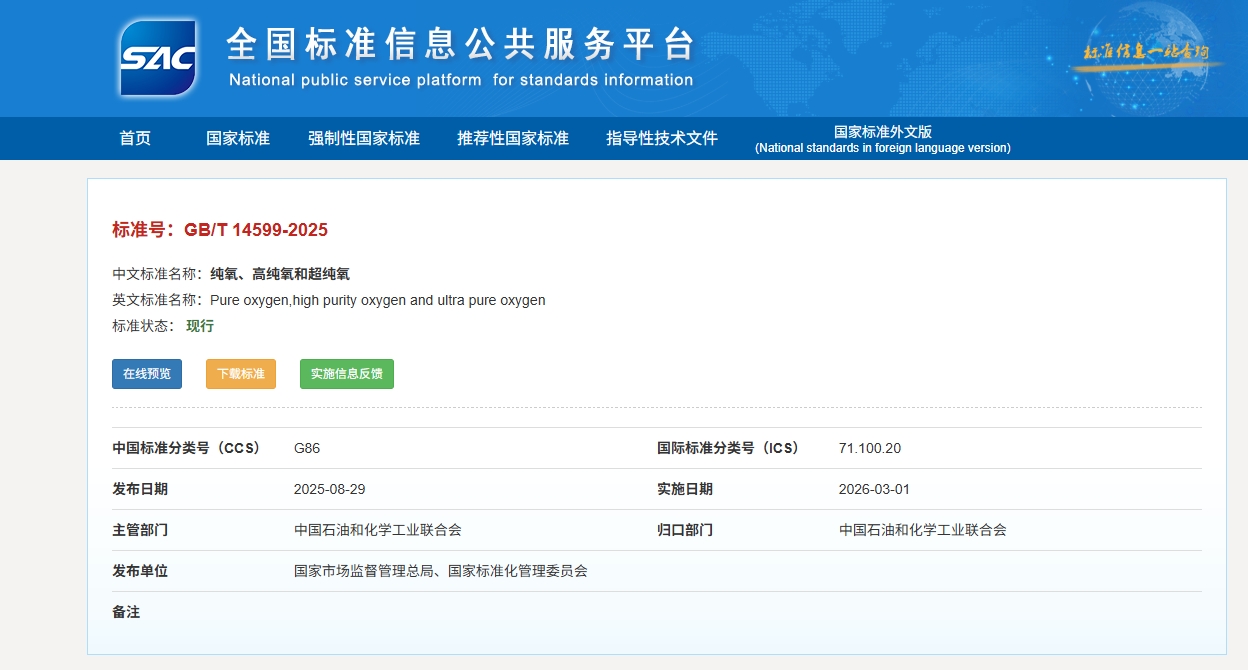The image size is (1248, 670).
Task: Click 中国石油和化学工业联合会 under 归口部门
Action: click(x=923, y=530)
